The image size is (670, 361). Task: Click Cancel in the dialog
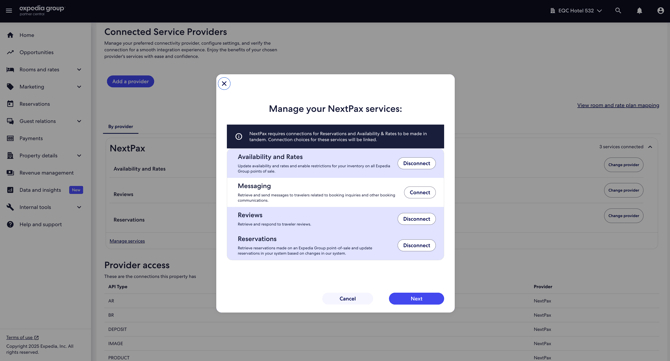click(x=347, y=299)
